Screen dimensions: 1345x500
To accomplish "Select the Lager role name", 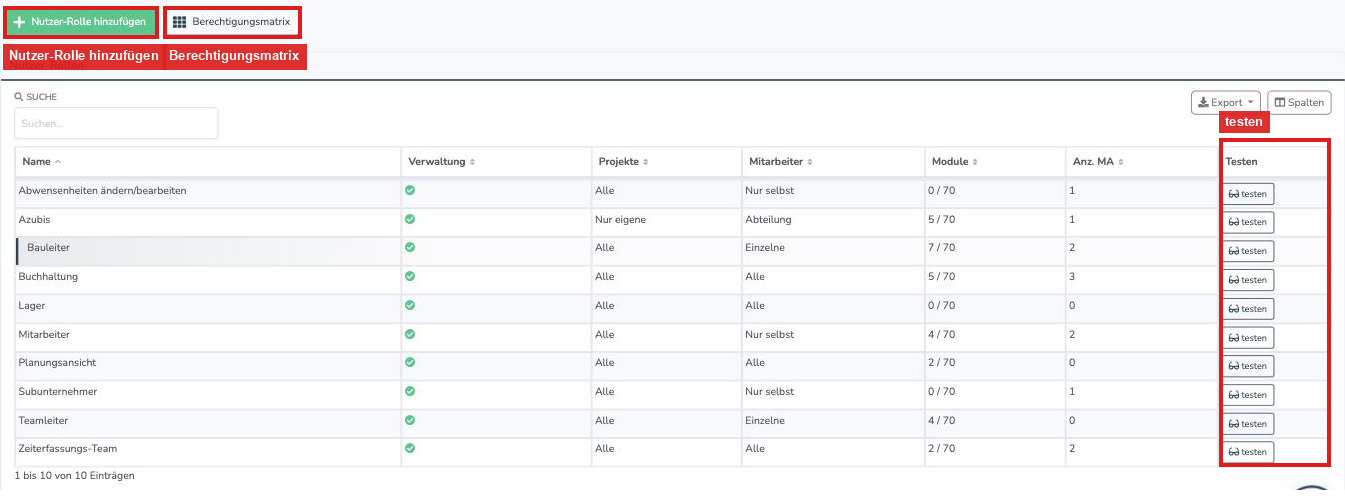I will (32, 305).
